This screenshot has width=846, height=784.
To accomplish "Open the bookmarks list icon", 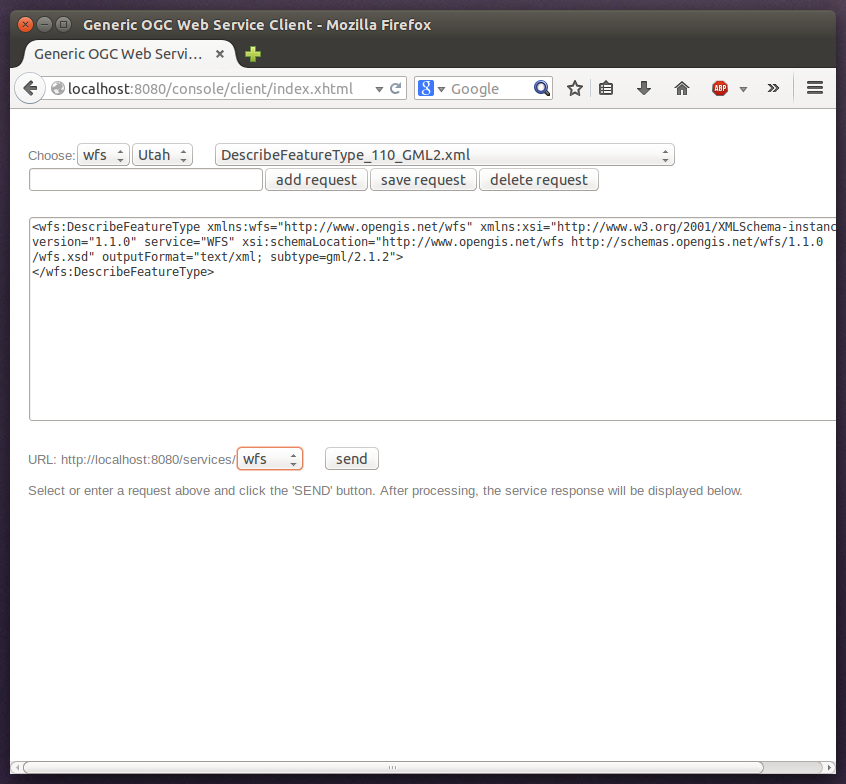I will click(606, 88).
